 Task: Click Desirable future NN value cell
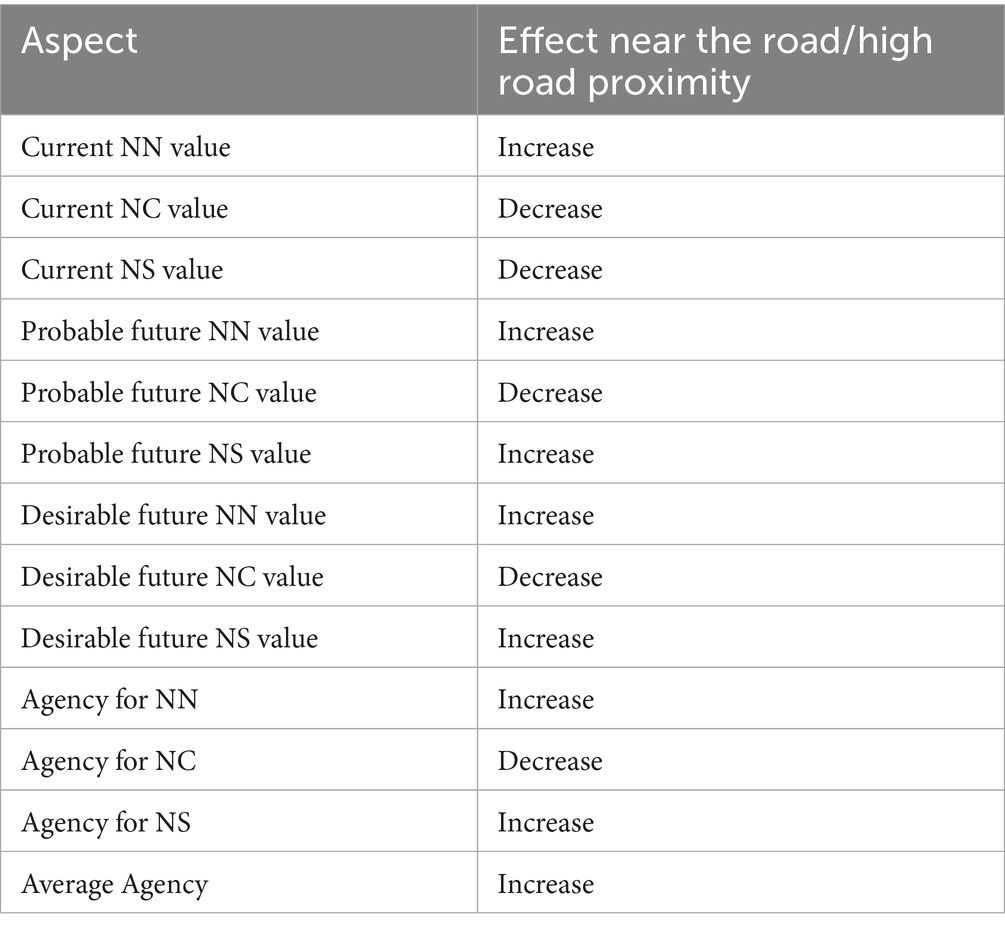pos(174,515)
